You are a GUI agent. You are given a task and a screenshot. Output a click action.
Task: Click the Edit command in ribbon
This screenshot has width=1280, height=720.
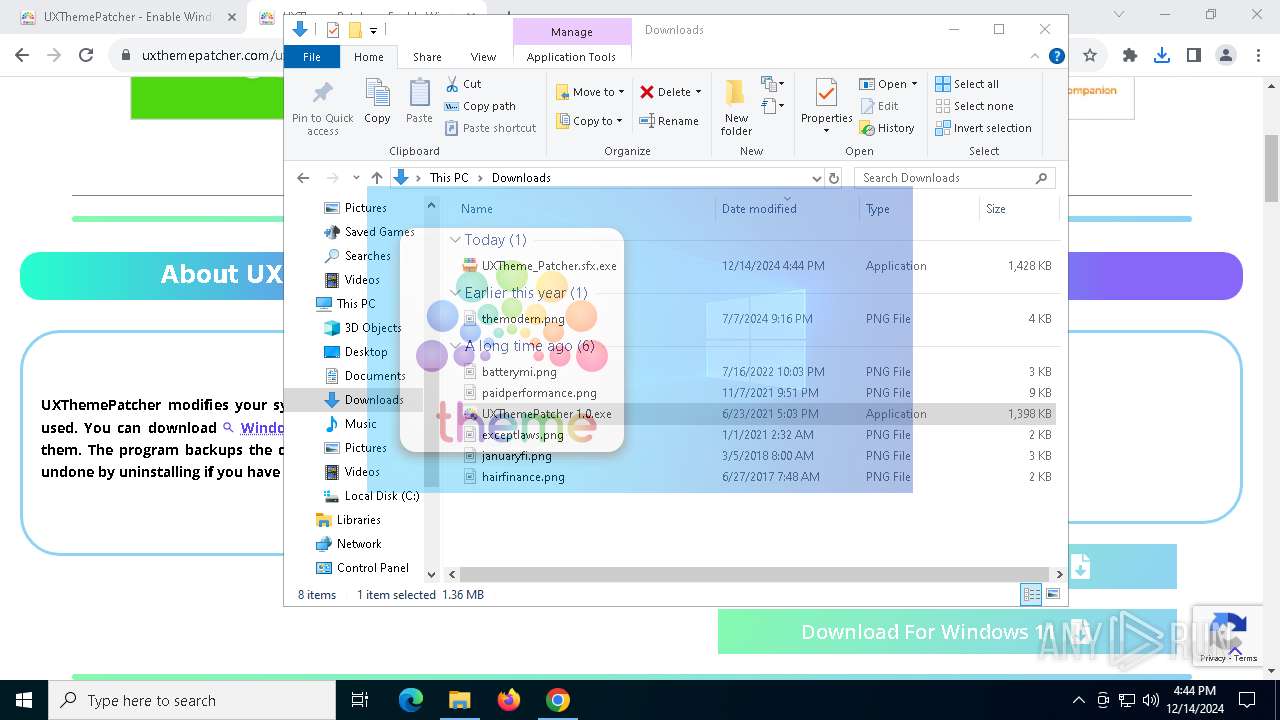click(879, 106)
